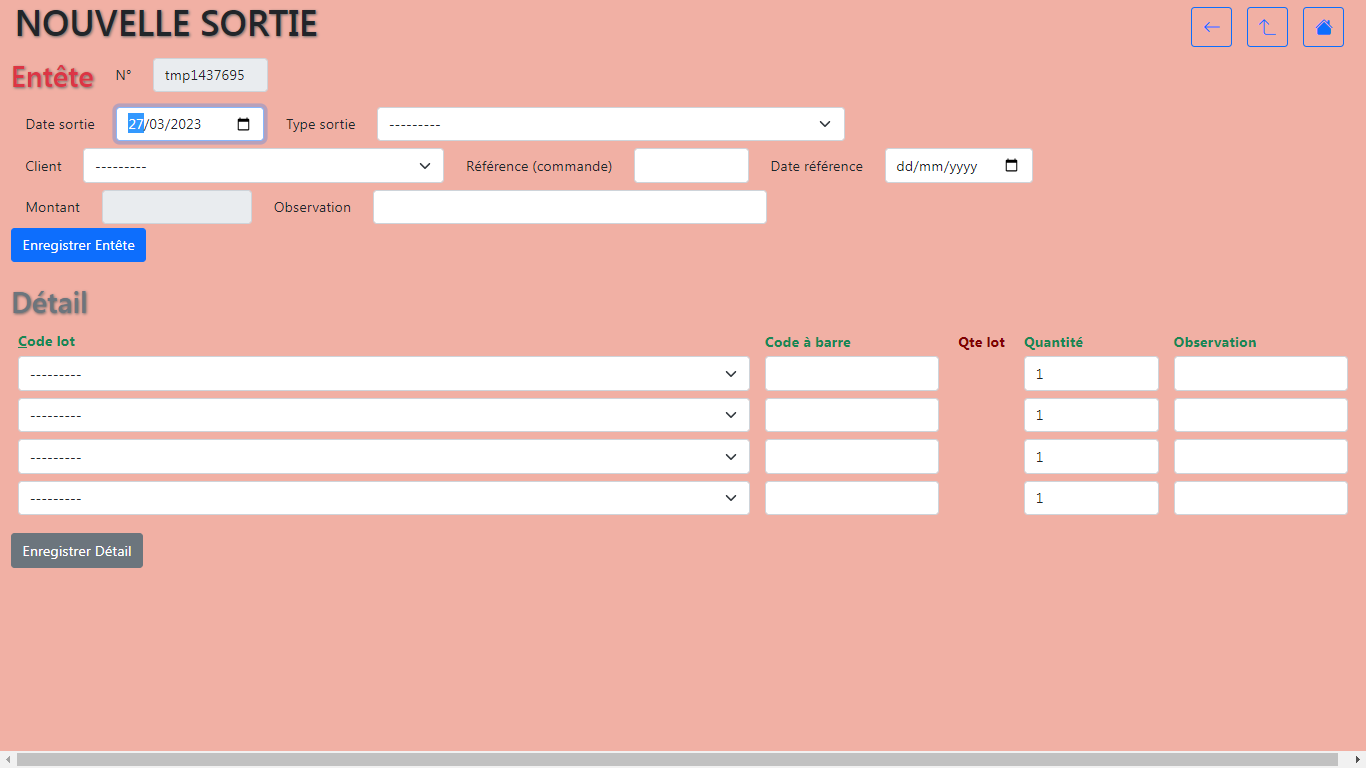1366x768 pixels.
Task: Expand the first Code lot dropdown
Action: pyautogui.click(x=384, y=373)
